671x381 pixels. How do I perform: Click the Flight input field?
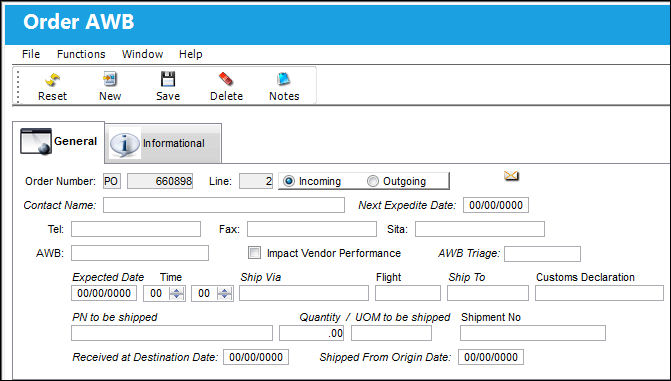(408, 293)
